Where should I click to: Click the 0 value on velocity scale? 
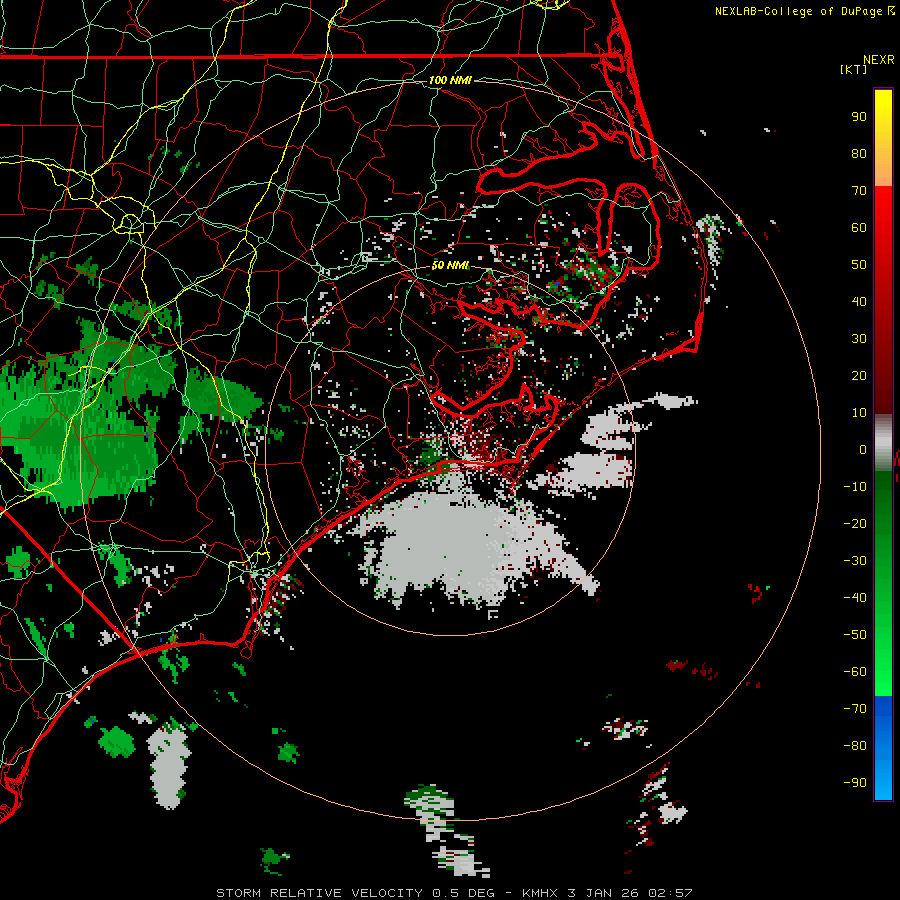(863, 449)
